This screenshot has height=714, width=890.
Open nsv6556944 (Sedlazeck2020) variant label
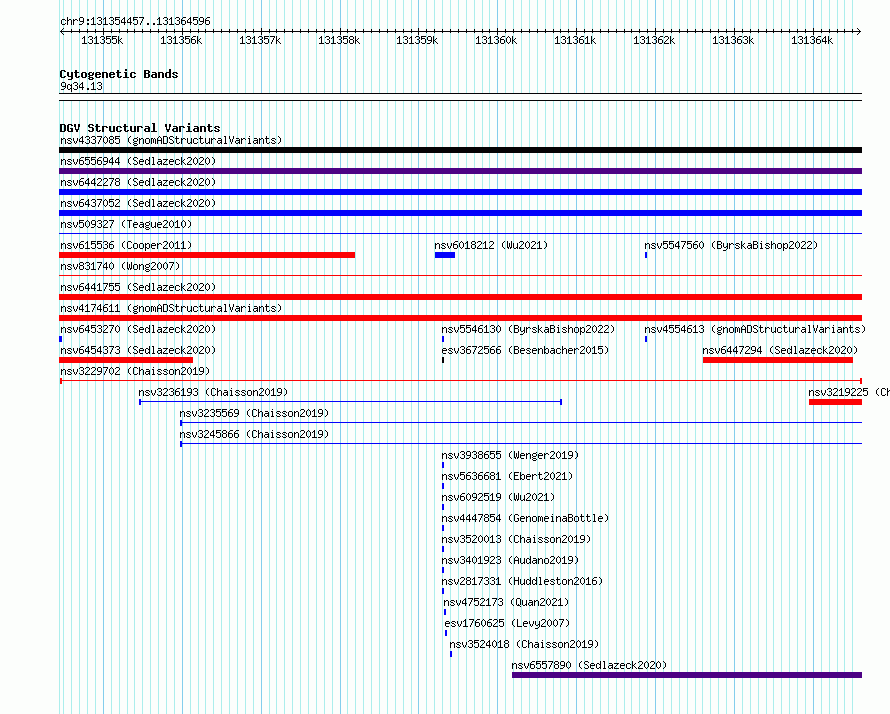tap(138, 161)
